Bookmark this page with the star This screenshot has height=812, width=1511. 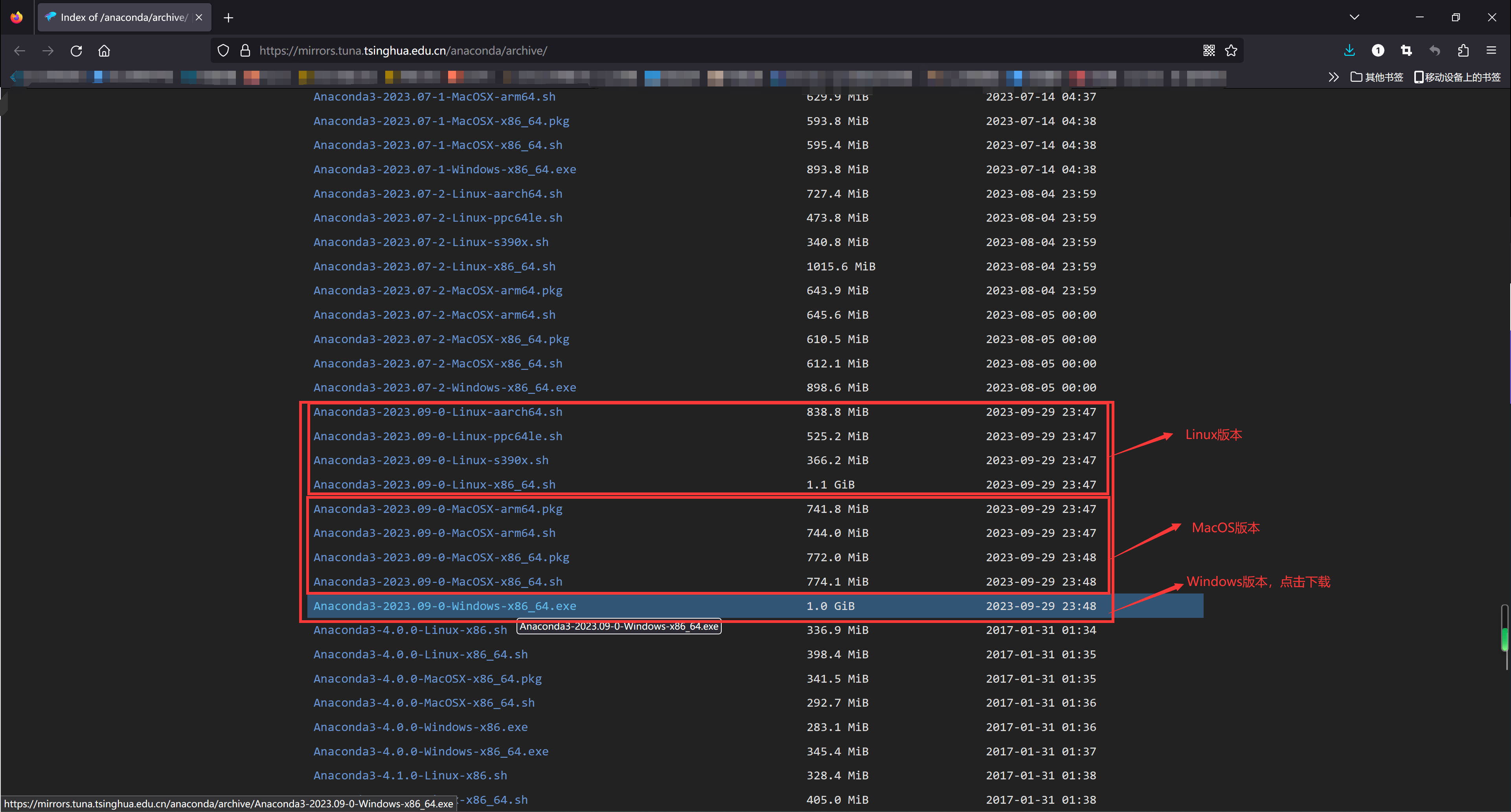point(1231,51)
